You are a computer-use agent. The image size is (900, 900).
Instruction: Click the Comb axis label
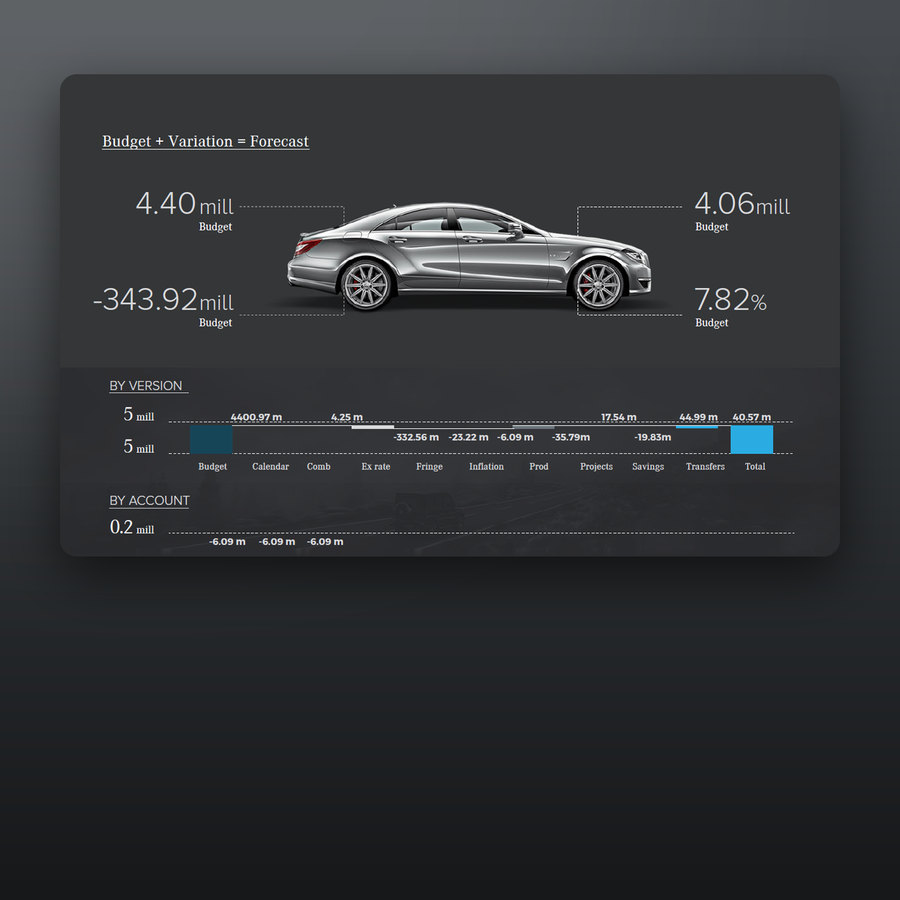(319, 467)
